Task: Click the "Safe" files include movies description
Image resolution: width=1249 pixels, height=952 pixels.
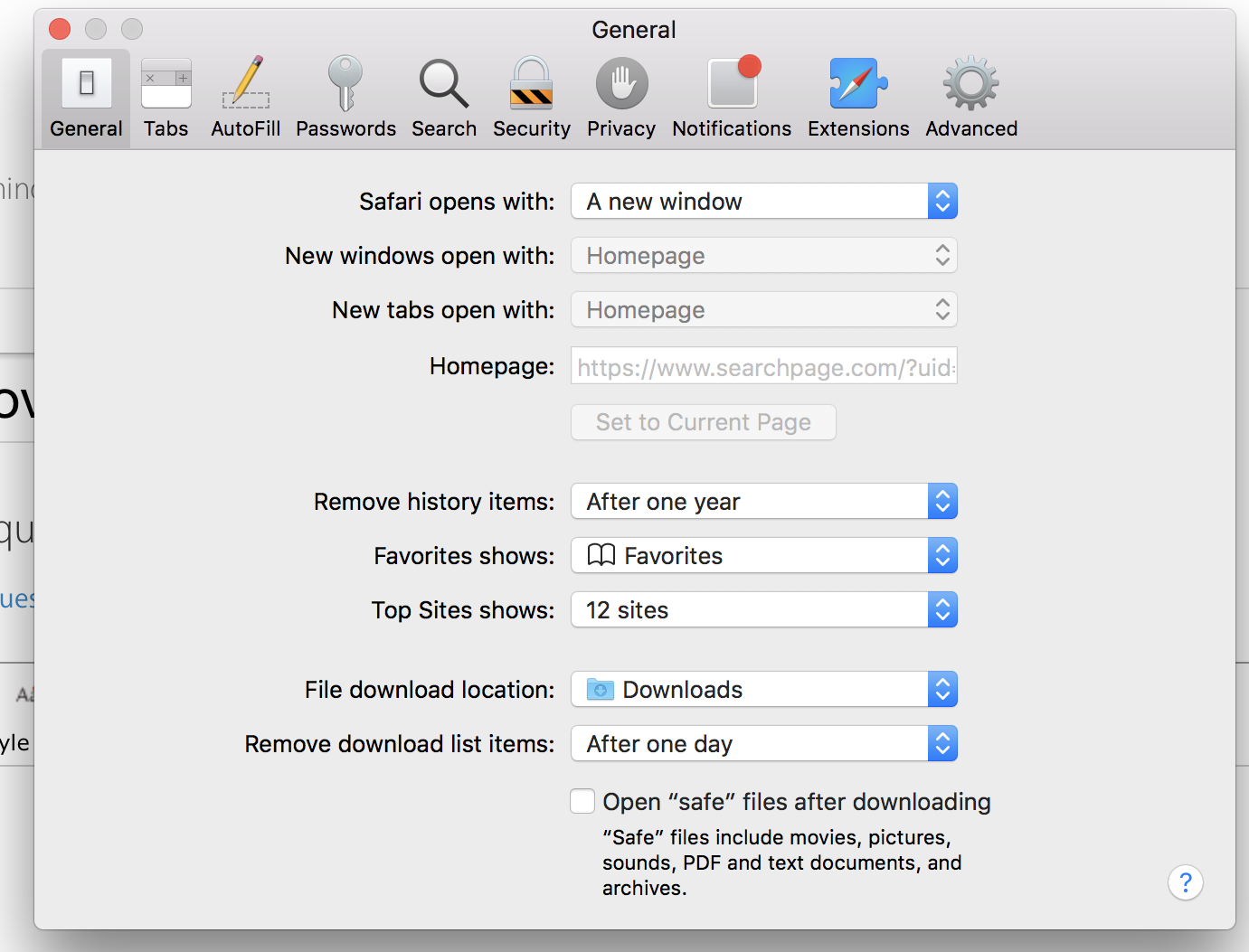Action: point(782,862)
